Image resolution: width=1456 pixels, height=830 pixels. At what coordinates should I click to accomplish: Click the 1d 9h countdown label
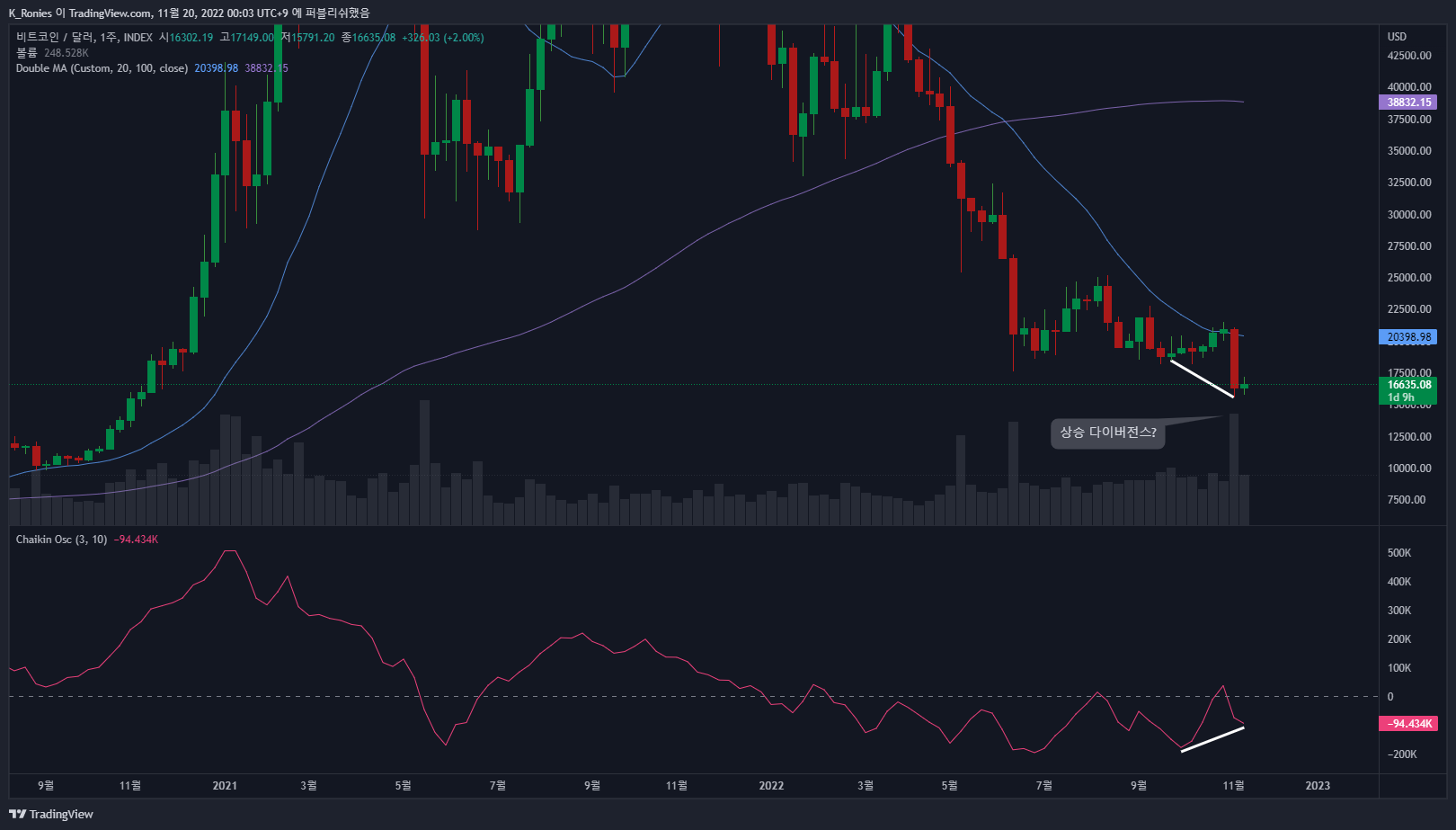[1401, 397]
